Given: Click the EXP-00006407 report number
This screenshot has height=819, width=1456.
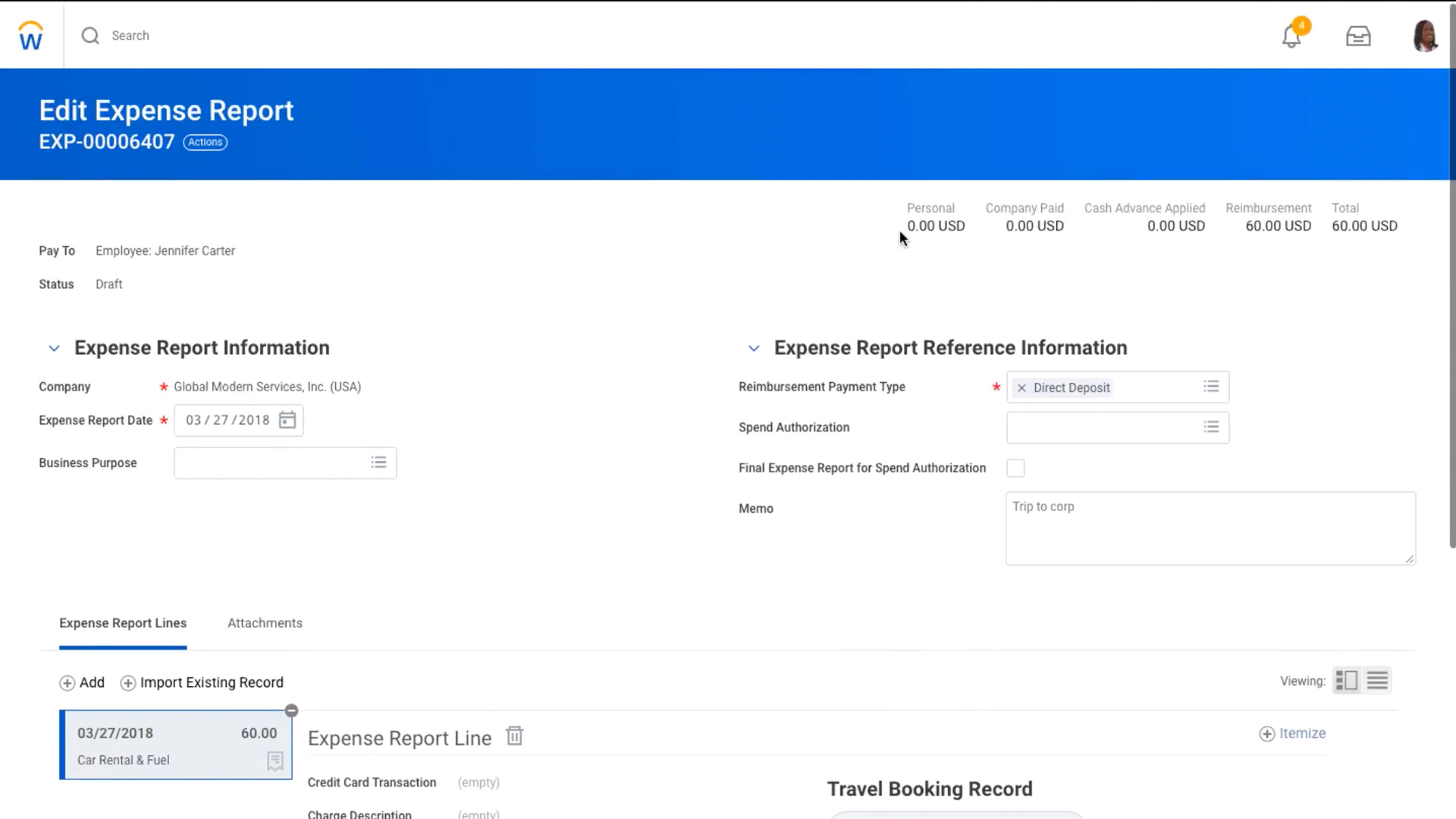Looking at the screenshot, I should pyautogui.click(x=107, y=142).
